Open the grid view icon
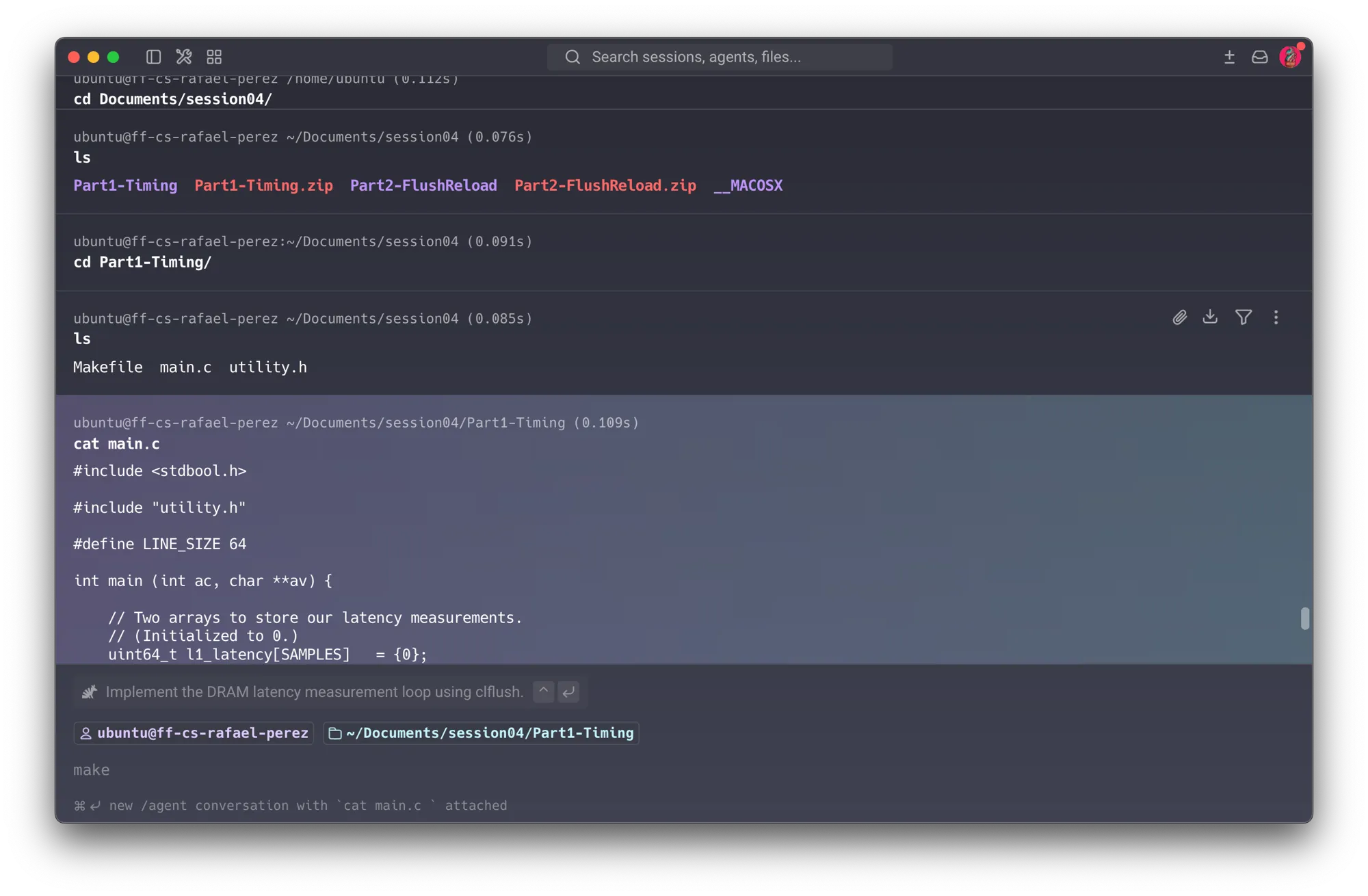 pyautogui.click(x=214, y=57)
